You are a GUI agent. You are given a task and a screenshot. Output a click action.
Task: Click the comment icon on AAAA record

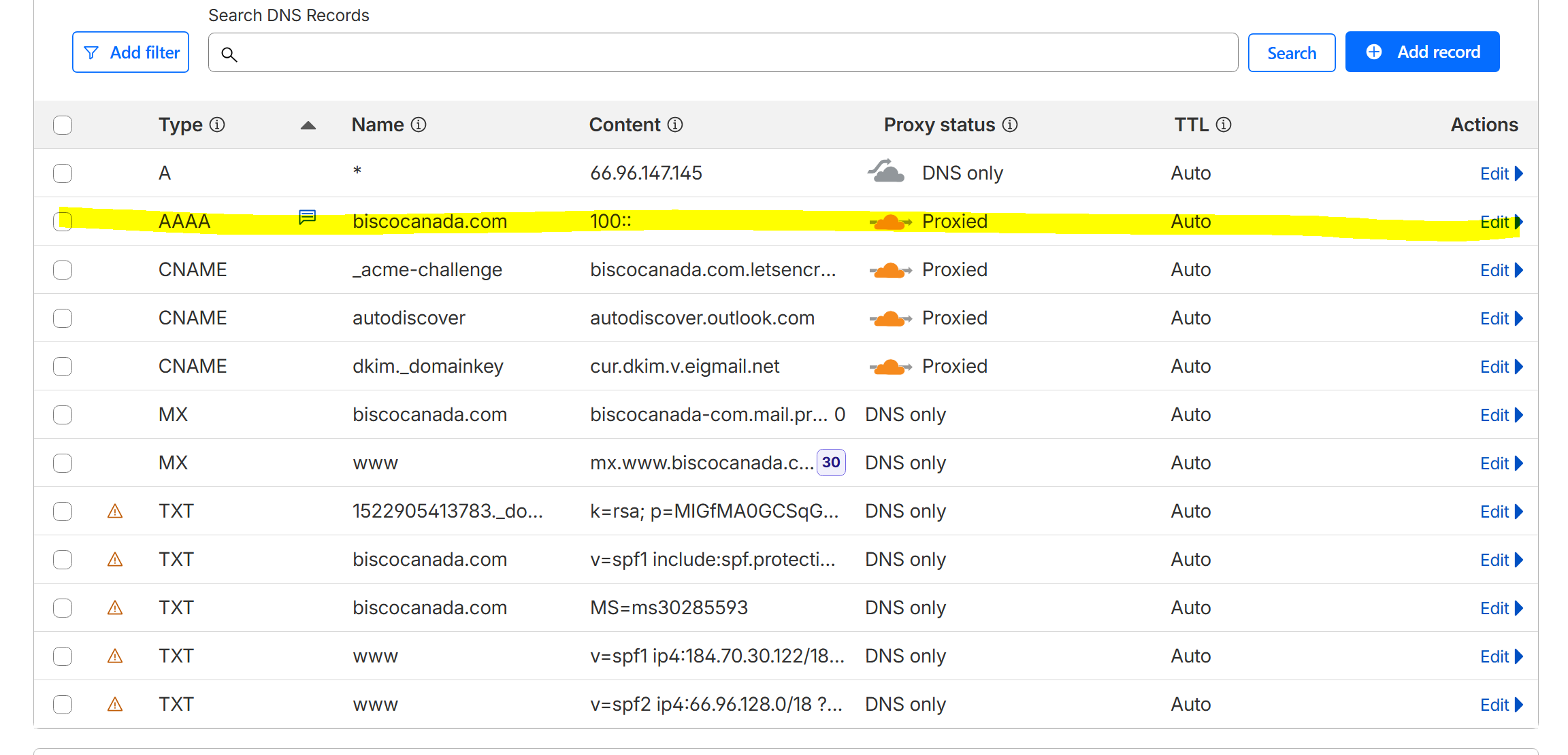(308, 217)
